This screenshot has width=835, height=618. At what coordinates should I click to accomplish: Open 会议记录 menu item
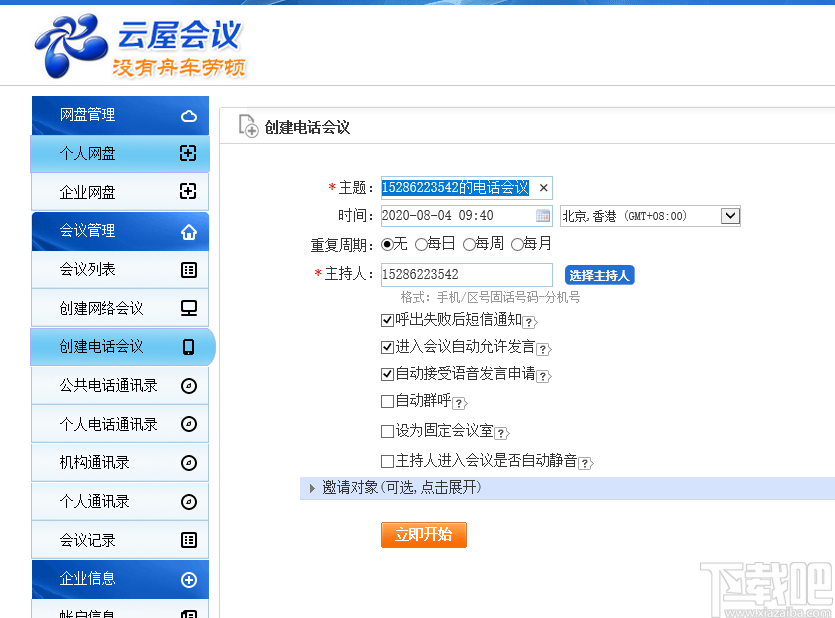tap(120, 540)
